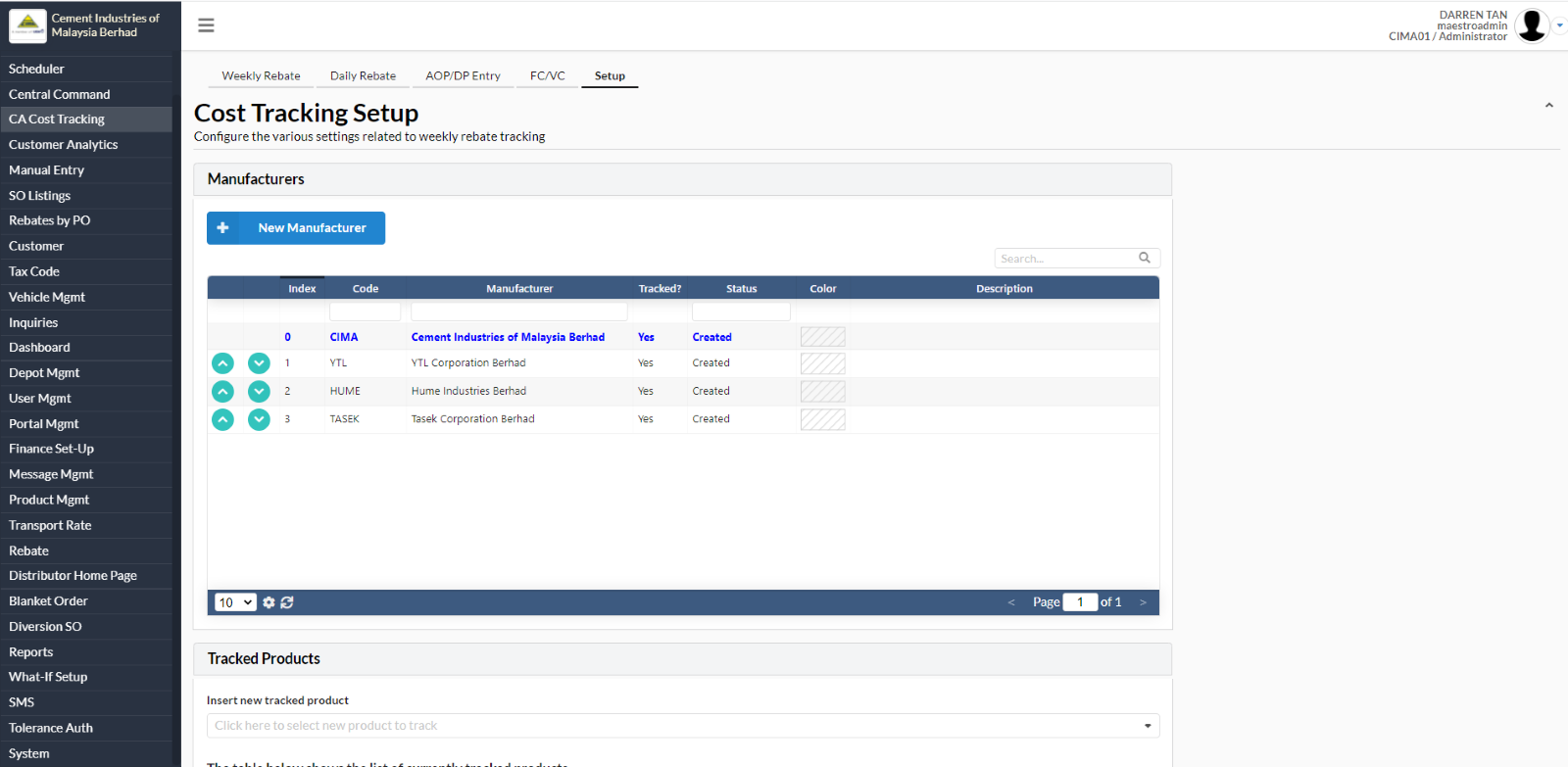1568x767 pixels.
Task: Open SO Listings in the sidebar
Action: [x=86, y=195]
